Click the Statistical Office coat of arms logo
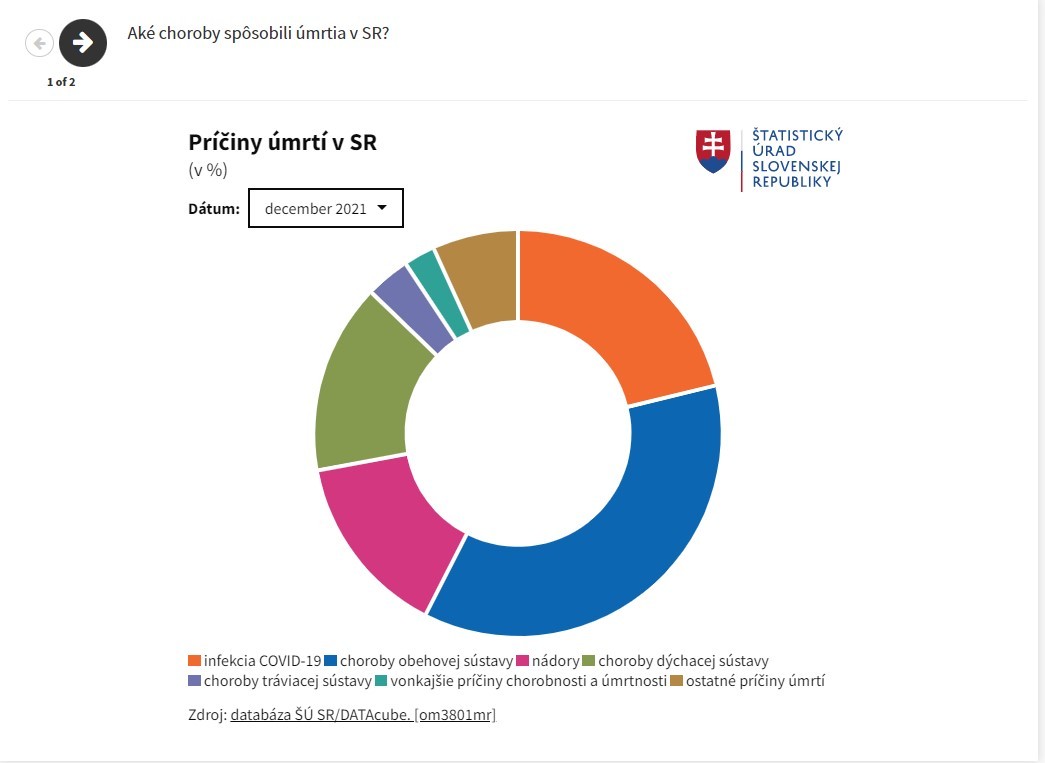The width and height of the screenshot is (1045, 763). (713, 151)
